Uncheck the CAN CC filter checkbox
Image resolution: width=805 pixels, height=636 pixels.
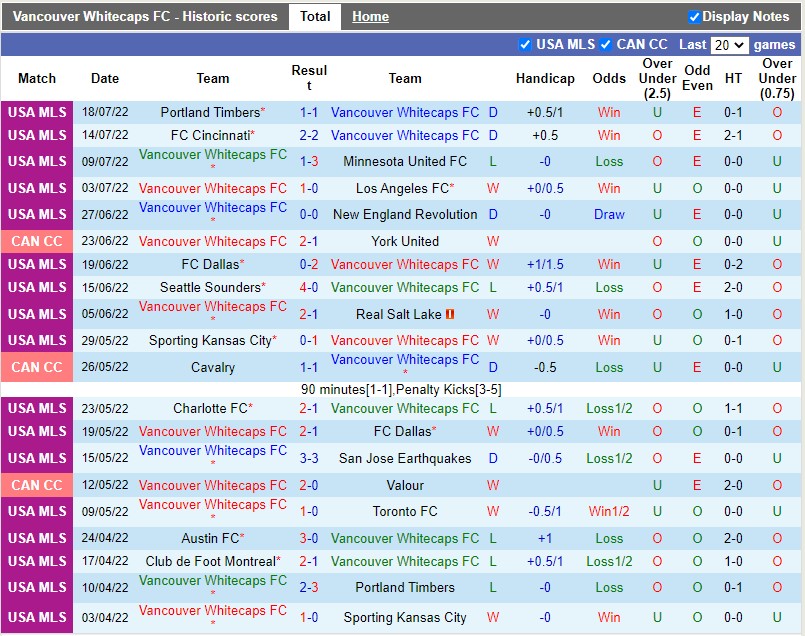(606, 45)
